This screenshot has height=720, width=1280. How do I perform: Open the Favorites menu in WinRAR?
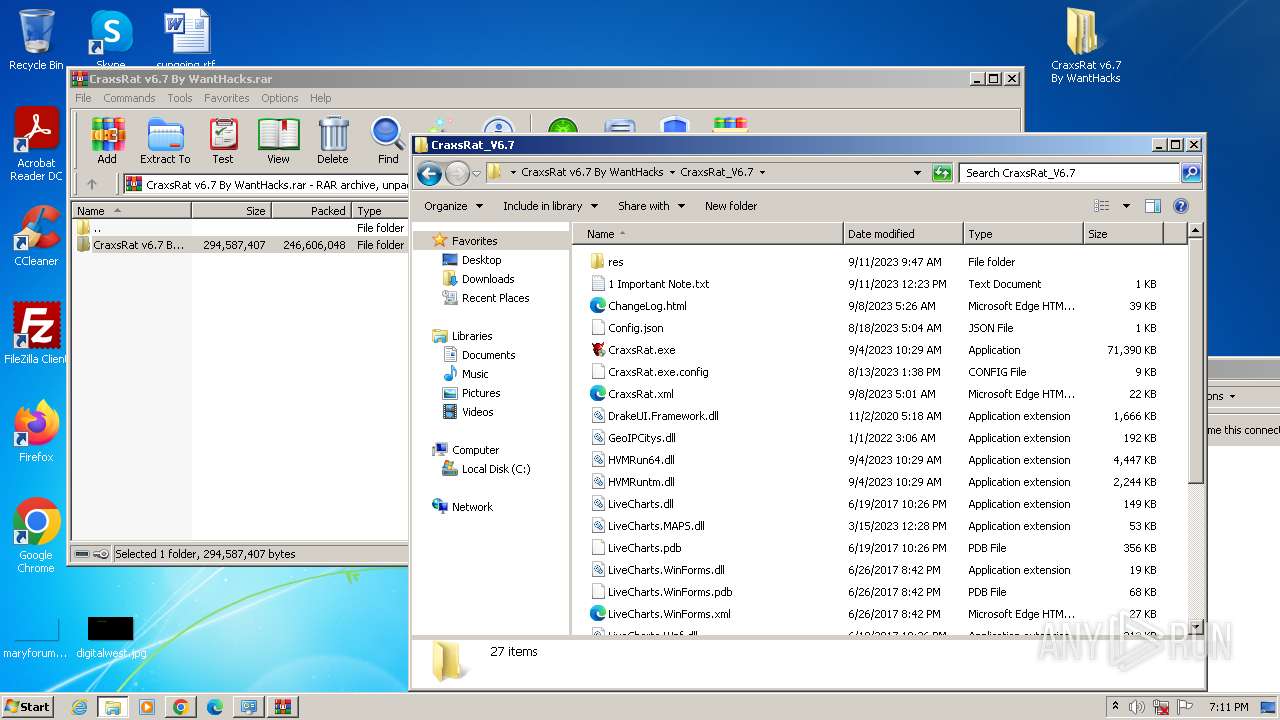[x=227, y=98]
